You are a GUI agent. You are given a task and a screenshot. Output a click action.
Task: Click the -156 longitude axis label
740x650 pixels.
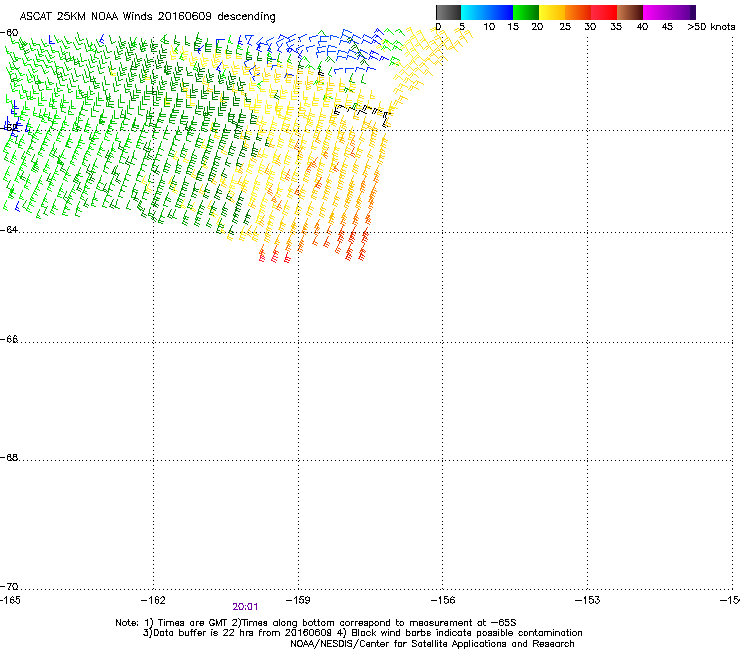point(443,600)
